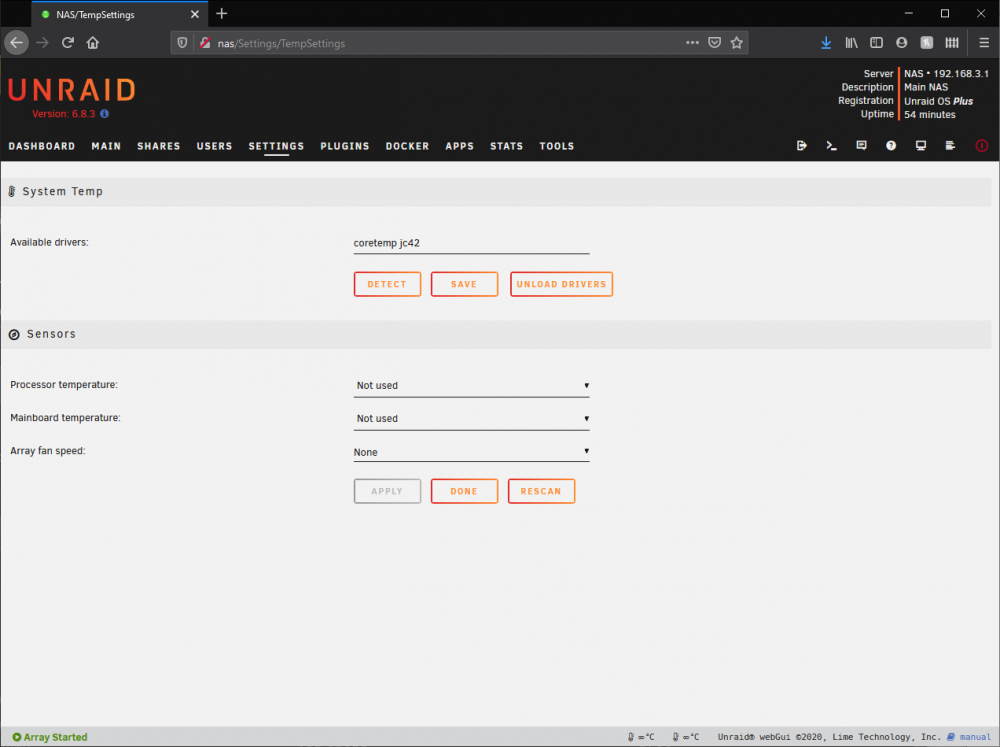The image size is (1000, 747).
Task: Reload the current page
Action: click(68, 43)
